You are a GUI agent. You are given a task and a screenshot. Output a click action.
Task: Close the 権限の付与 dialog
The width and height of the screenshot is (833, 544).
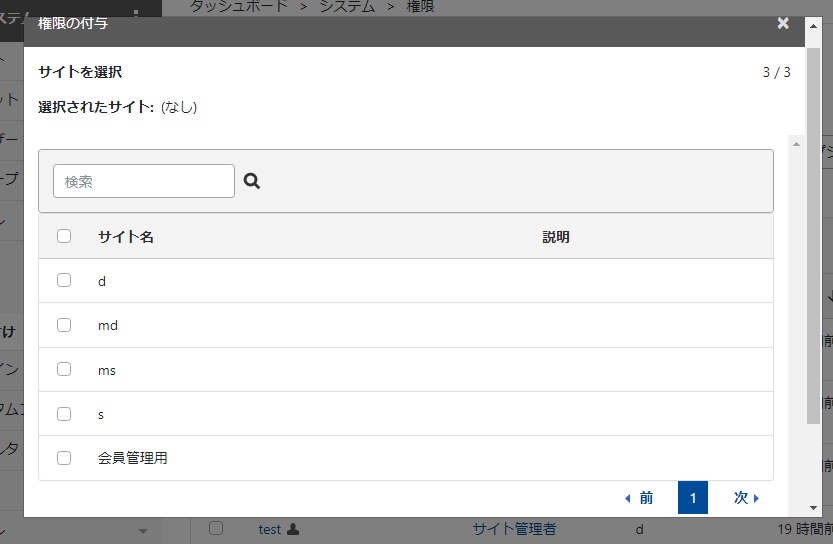(x=783, y=23)
